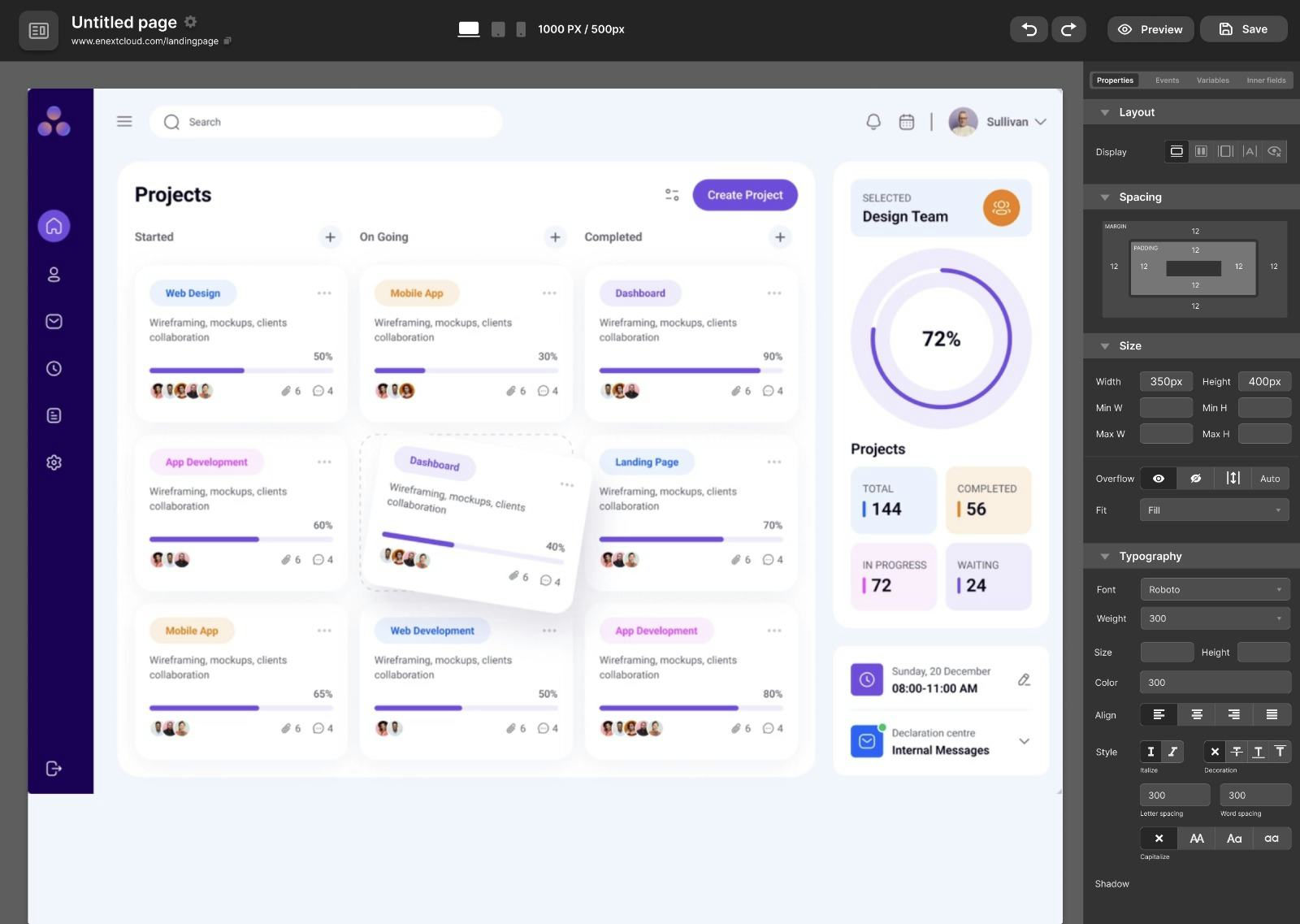Click the Save button
1300x924 pixels.
pyautogui.click(x=1243, y=28)
